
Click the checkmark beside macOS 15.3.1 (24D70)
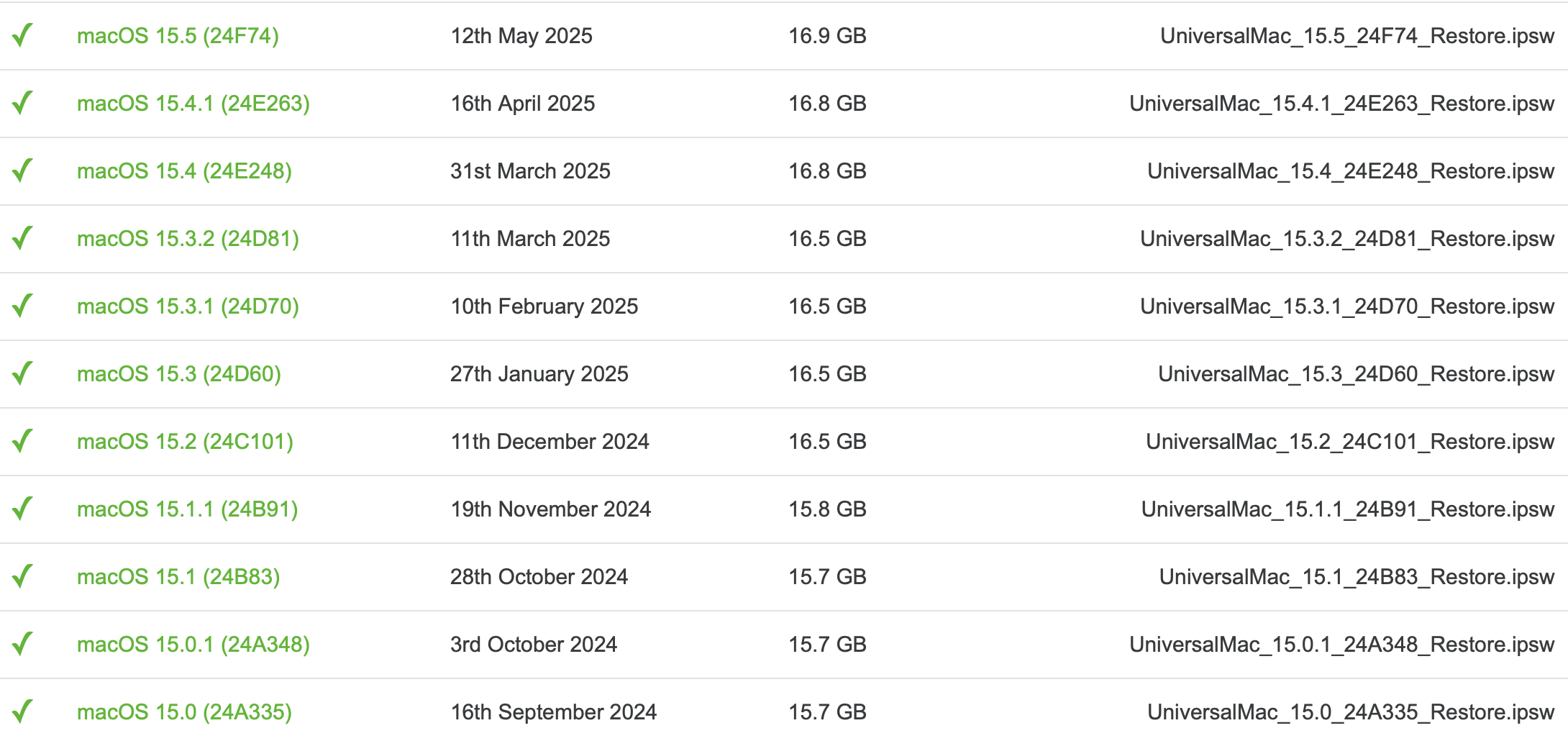23,306
